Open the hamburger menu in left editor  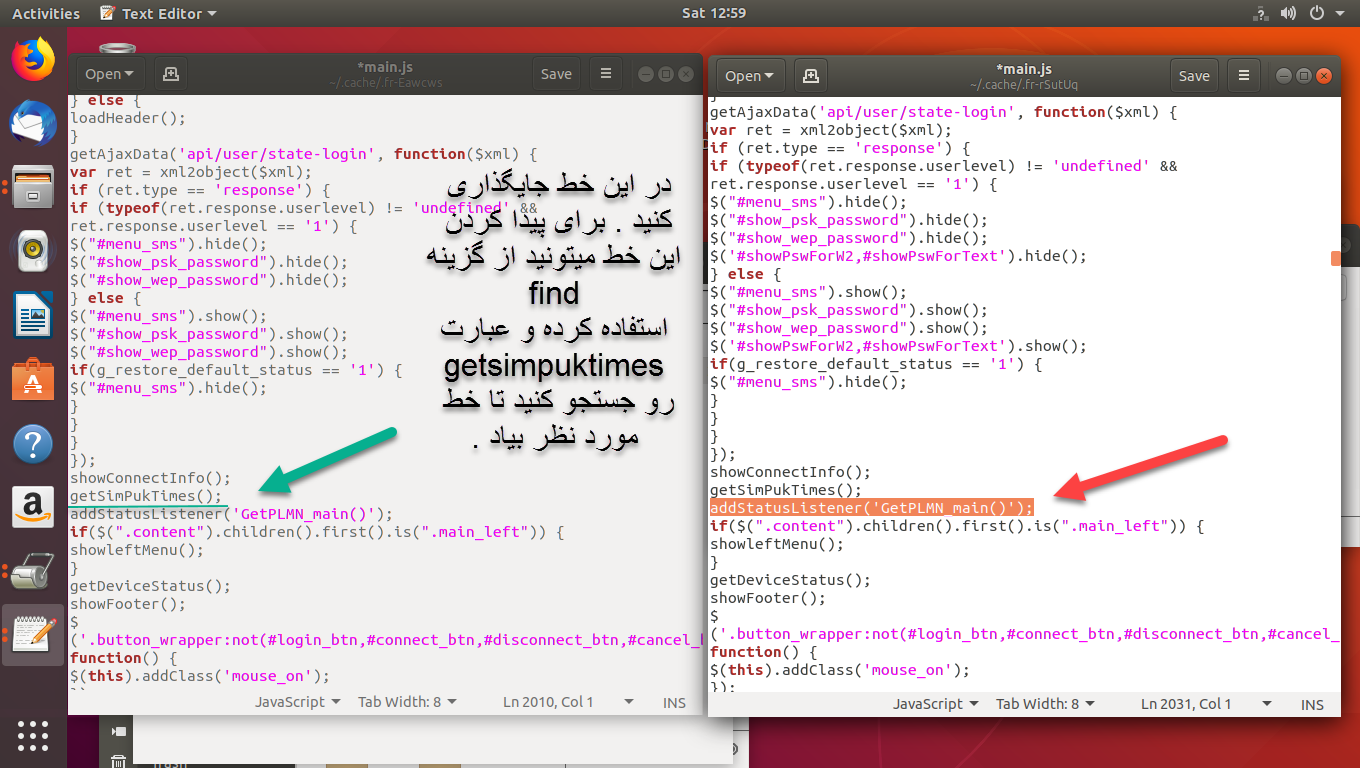[605, 74]
